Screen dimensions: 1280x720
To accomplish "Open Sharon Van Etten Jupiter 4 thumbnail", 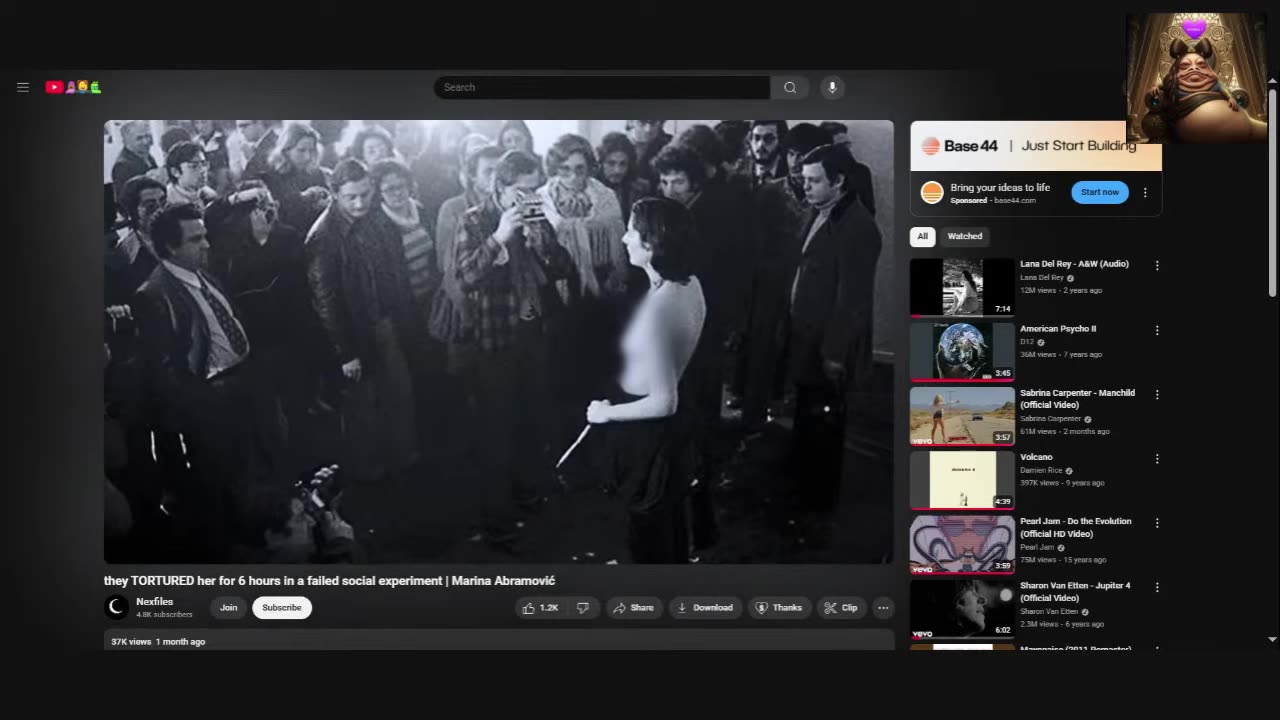I will (x=962, y=608).
